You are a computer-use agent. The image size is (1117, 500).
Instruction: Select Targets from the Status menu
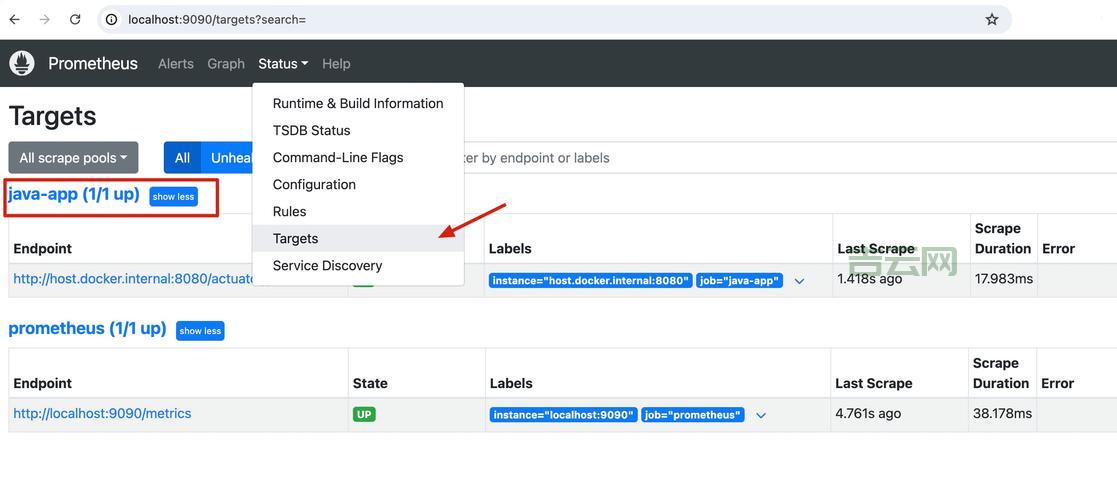tap(295, 238)
